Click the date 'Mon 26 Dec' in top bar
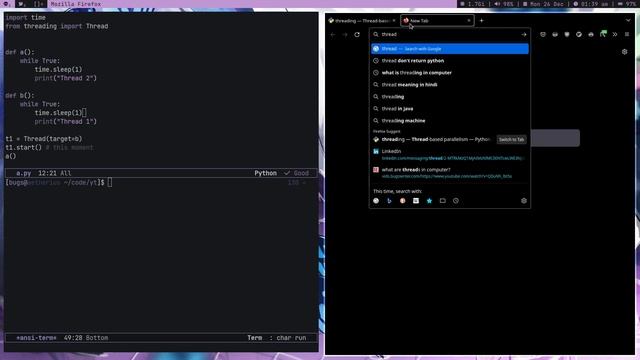The width and height of the screenshot is (640, 360). 544,4
